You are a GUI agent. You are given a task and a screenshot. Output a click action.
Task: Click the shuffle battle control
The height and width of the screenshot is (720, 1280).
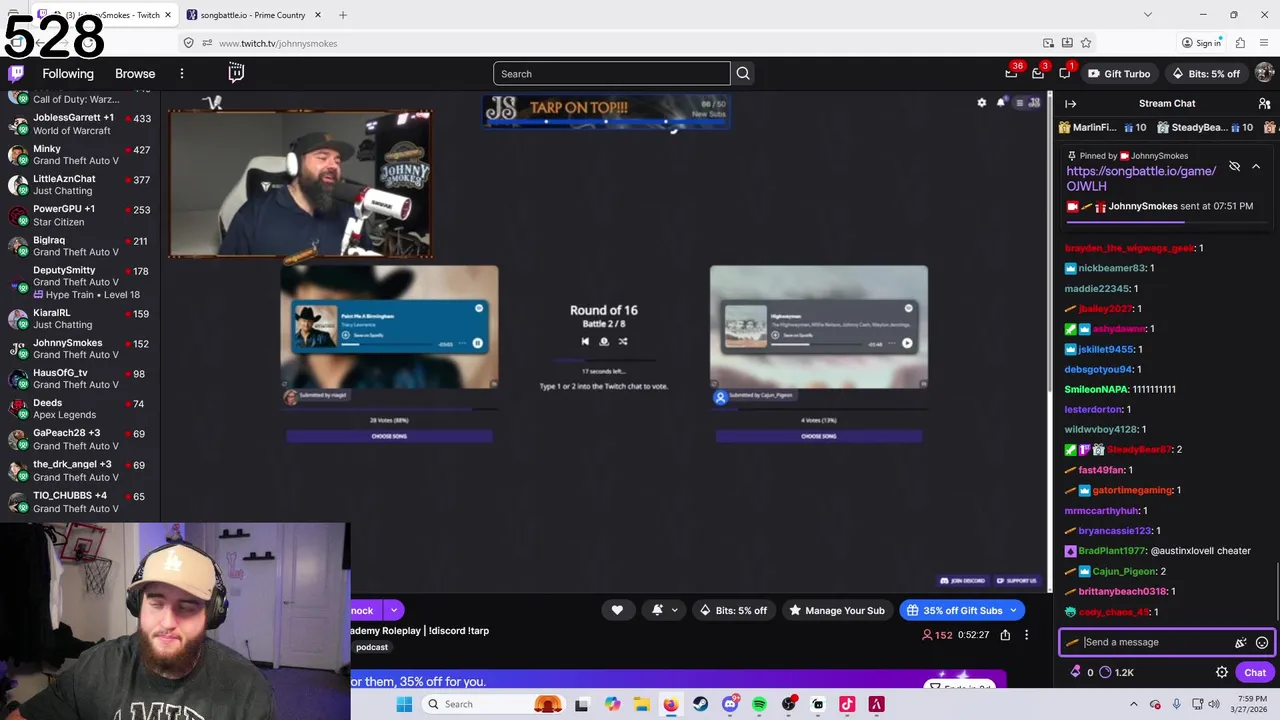622,342
